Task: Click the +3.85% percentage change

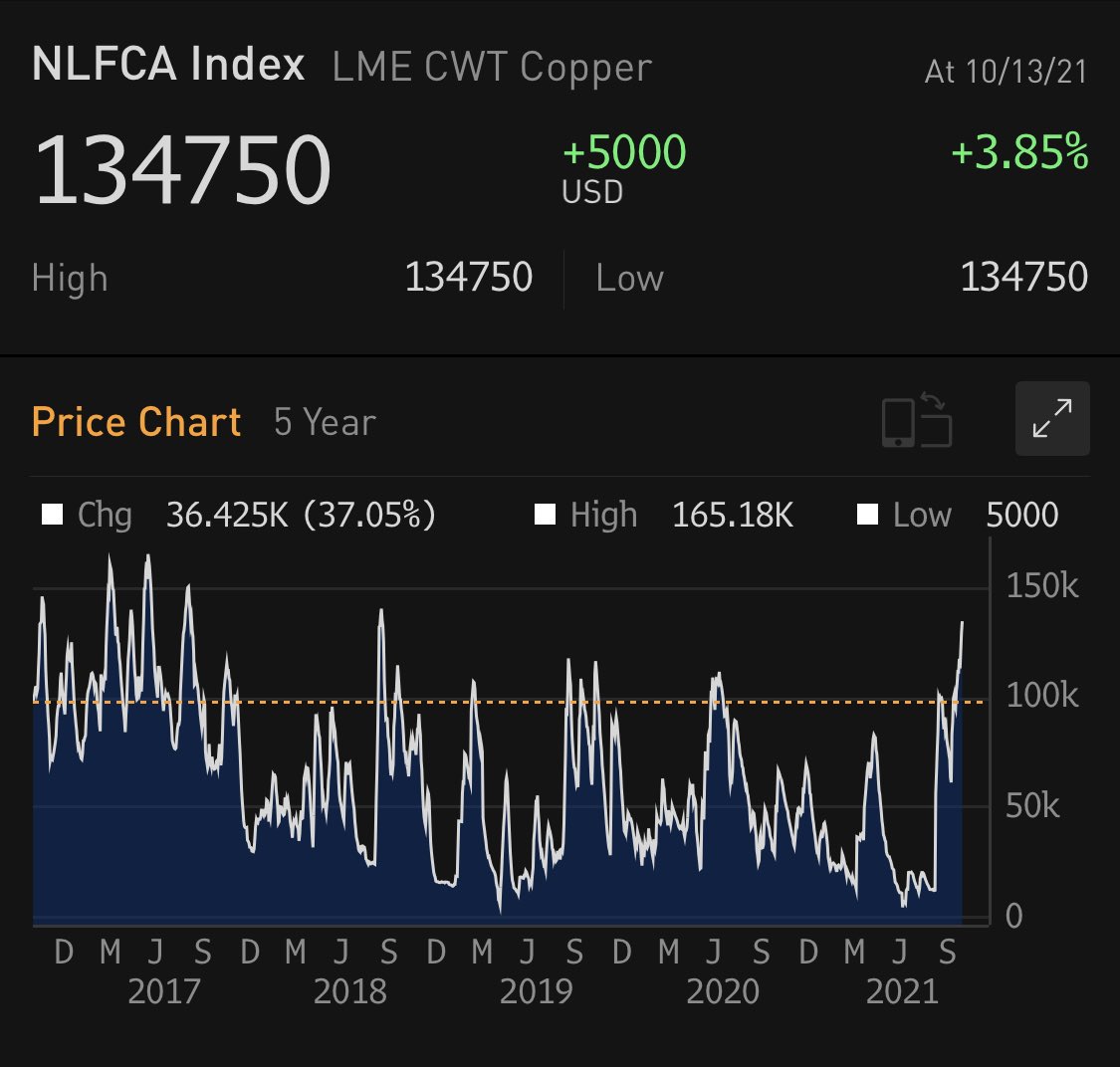Action: (x=1016, y=154)
